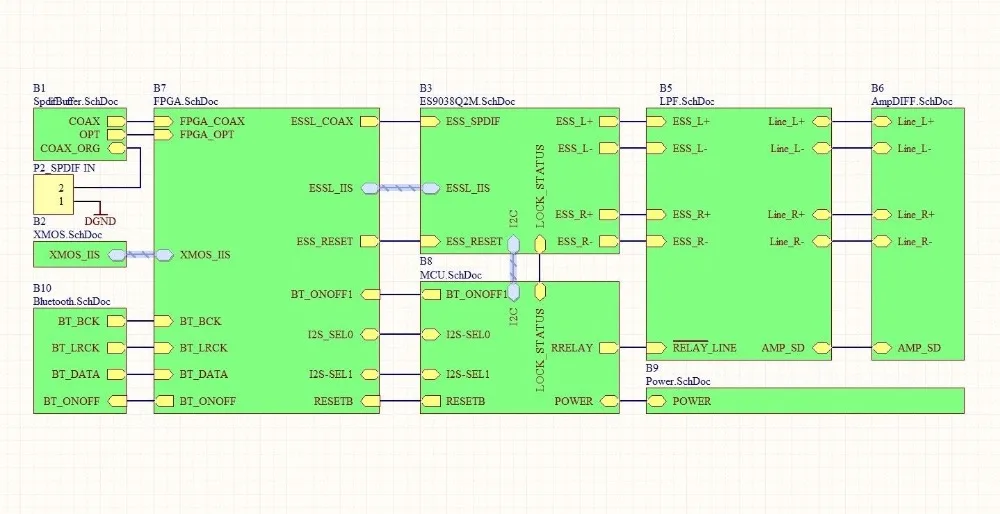Image resolution: width=1000 pixels, height=514 pixels.
Task: Click Line_L- entry on AmpDIFF block
Action: (882, 148)
